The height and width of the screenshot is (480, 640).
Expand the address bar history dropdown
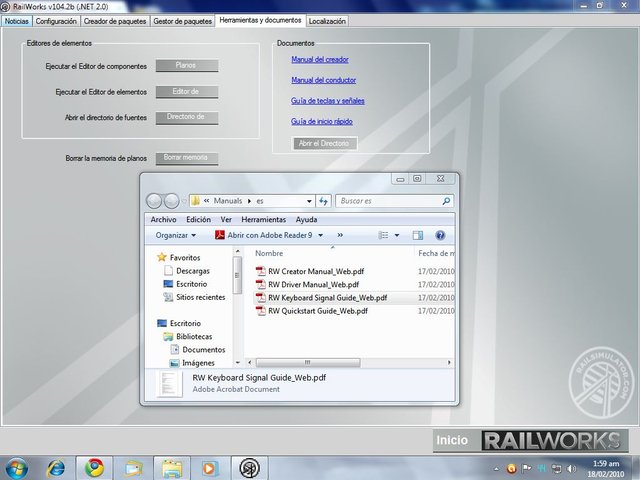[308, 201]
